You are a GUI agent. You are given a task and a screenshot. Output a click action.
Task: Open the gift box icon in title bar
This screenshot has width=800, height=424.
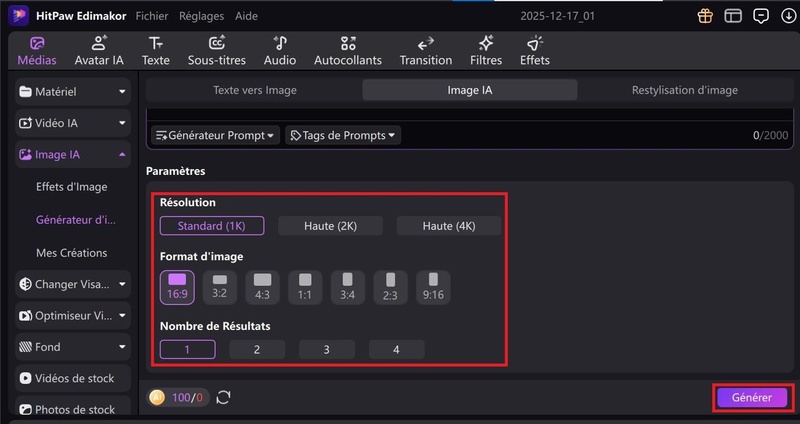[705, 16]
